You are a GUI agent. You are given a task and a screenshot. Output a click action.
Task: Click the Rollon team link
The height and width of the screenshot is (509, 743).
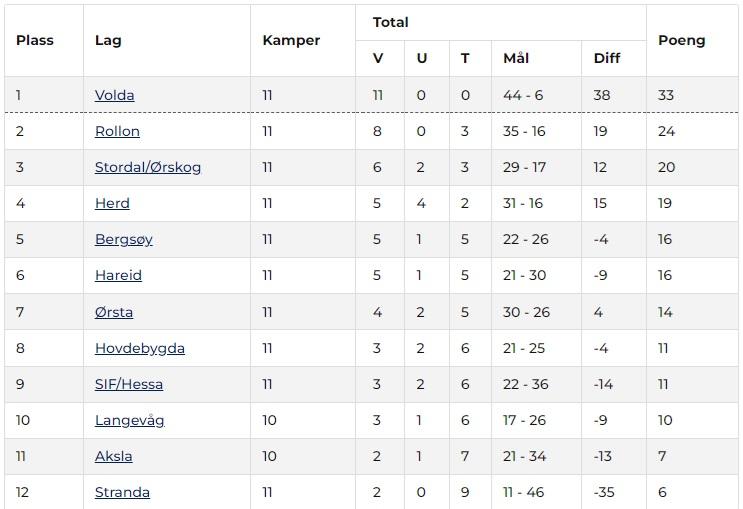coord(117,131)
